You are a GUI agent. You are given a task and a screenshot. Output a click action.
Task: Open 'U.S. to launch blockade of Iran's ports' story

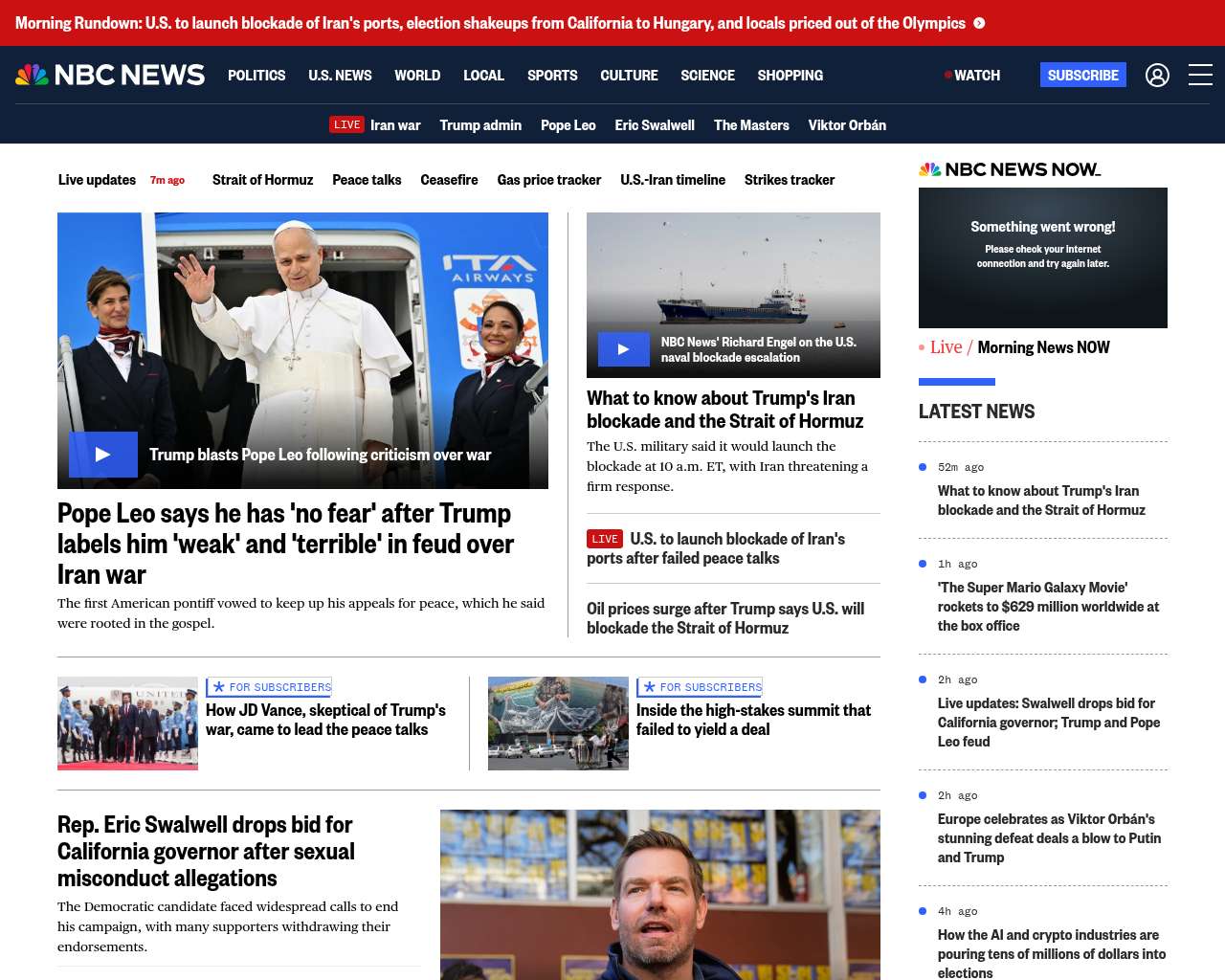(716, 548)
